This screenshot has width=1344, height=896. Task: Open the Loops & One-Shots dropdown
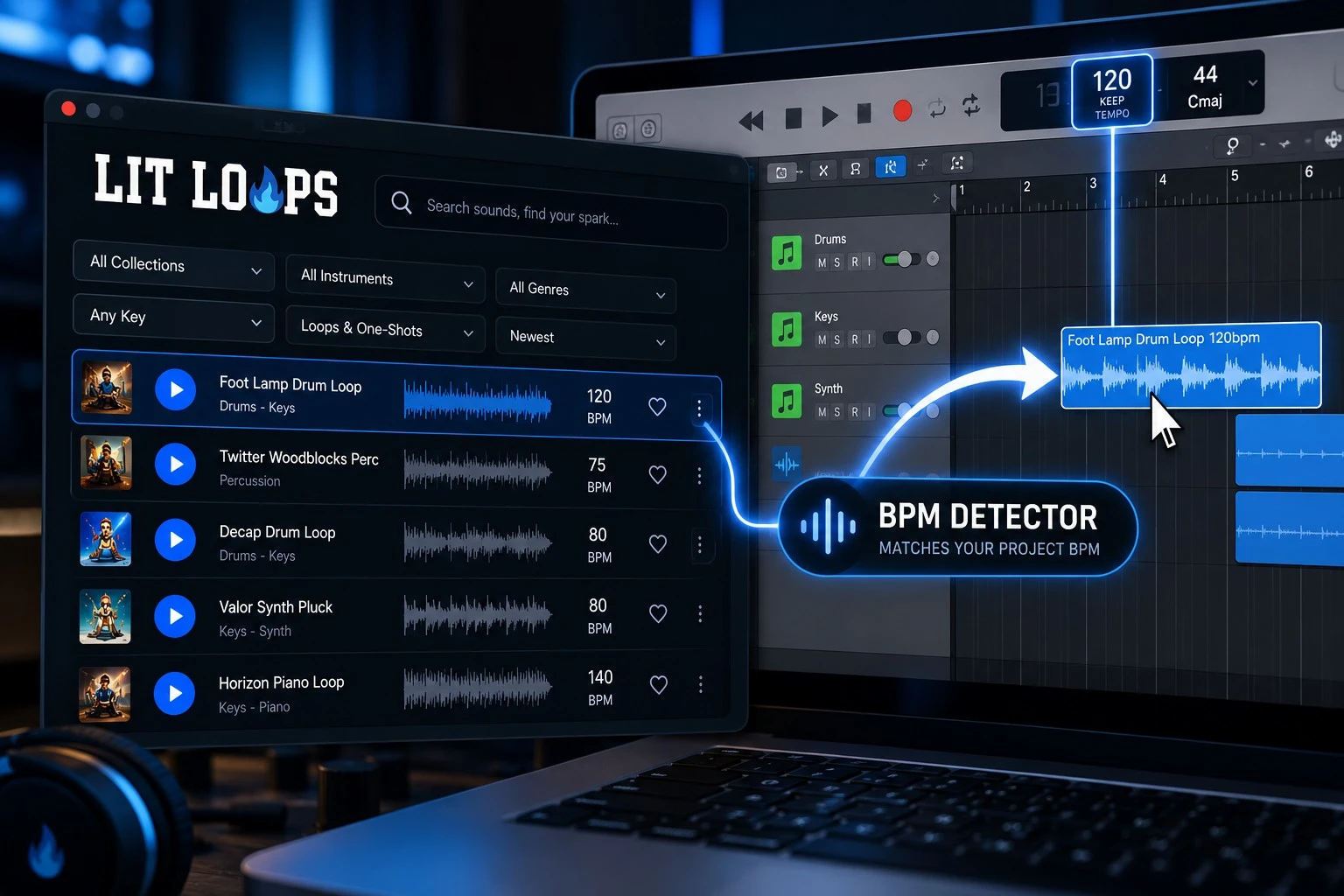tap(386, 329)
